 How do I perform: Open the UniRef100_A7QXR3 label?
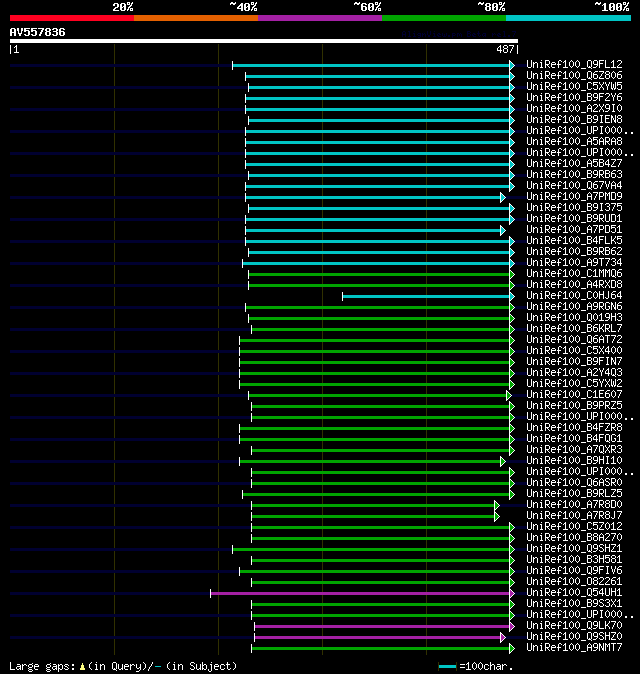pyautogui.click(x=574, y=450)
